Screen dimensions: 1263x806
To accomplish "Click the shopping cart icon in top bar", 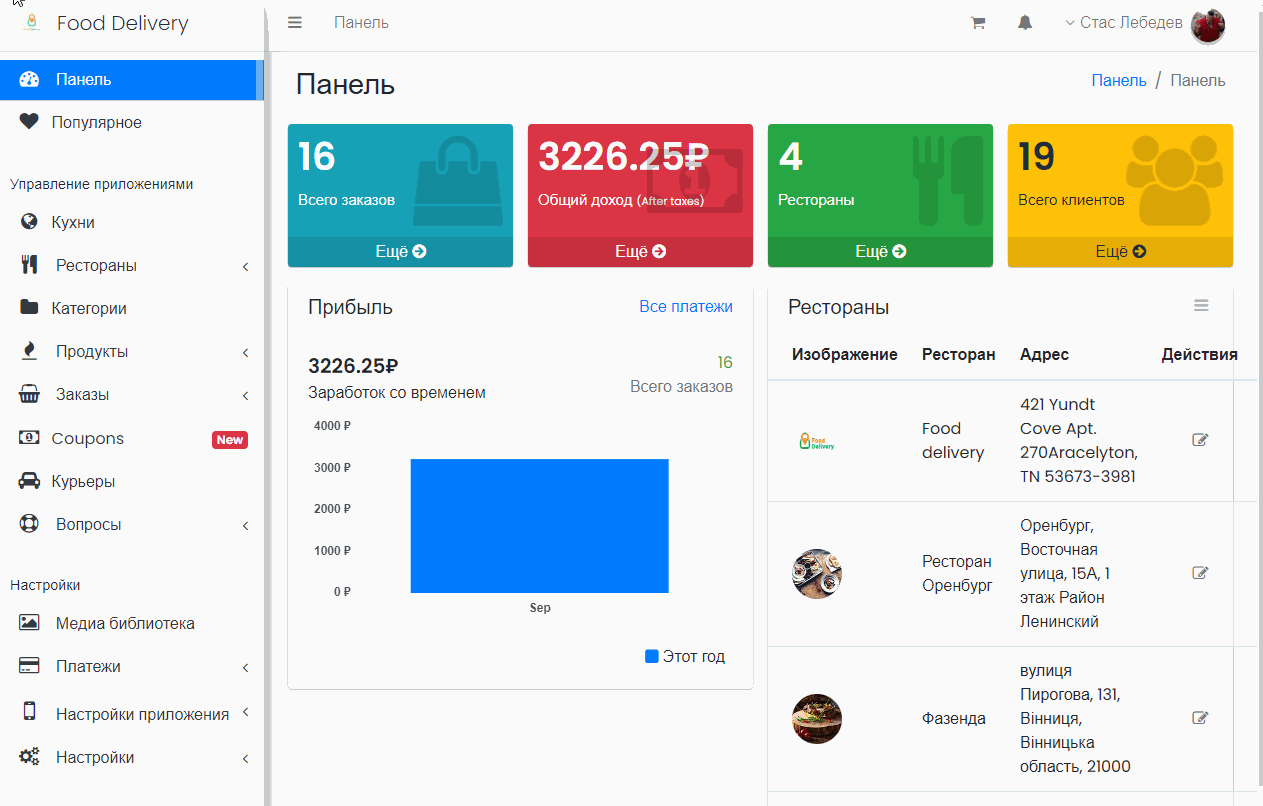I will (978, 23).
